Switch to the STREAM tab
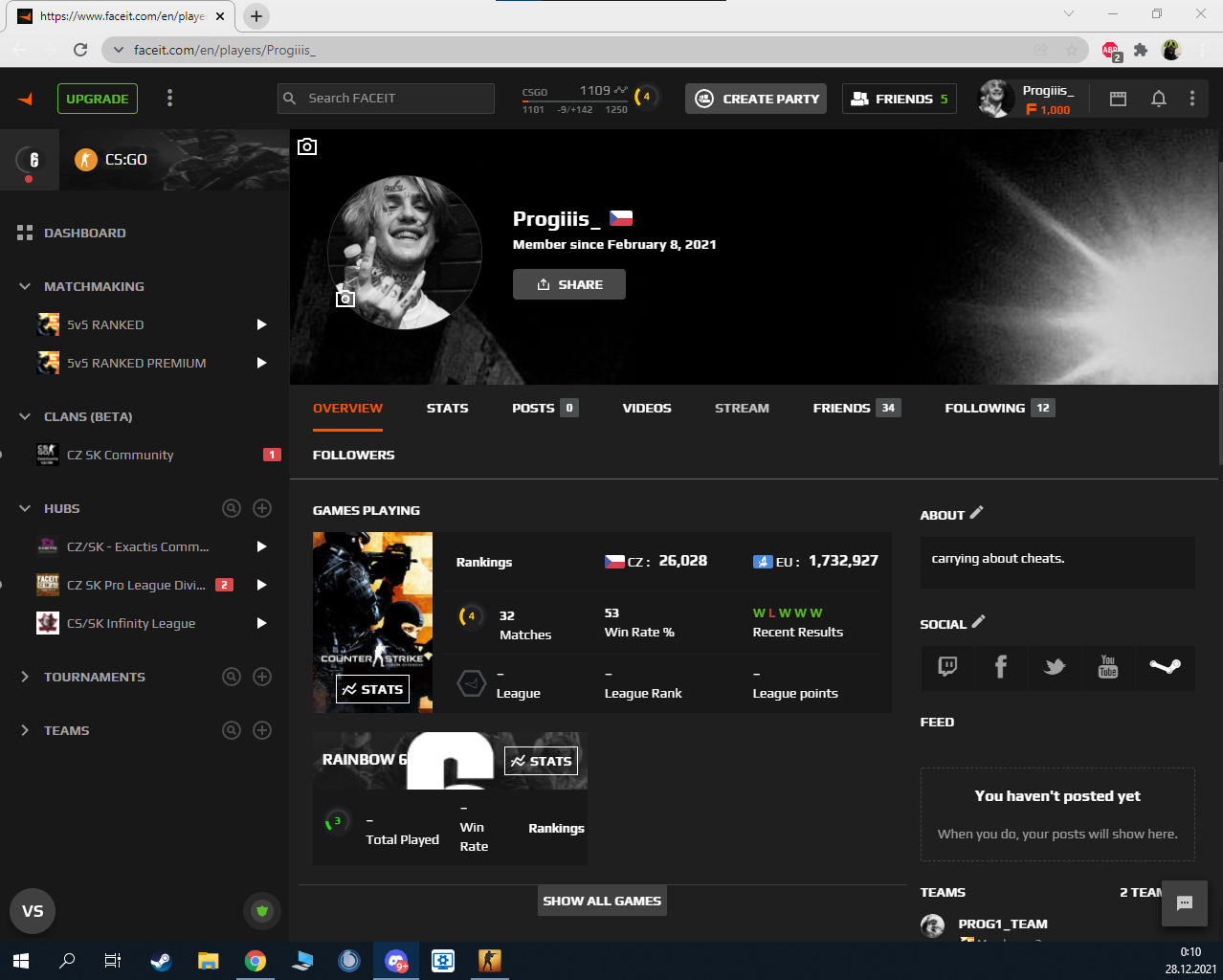1223x980 pixels. [x=742, y=408]
